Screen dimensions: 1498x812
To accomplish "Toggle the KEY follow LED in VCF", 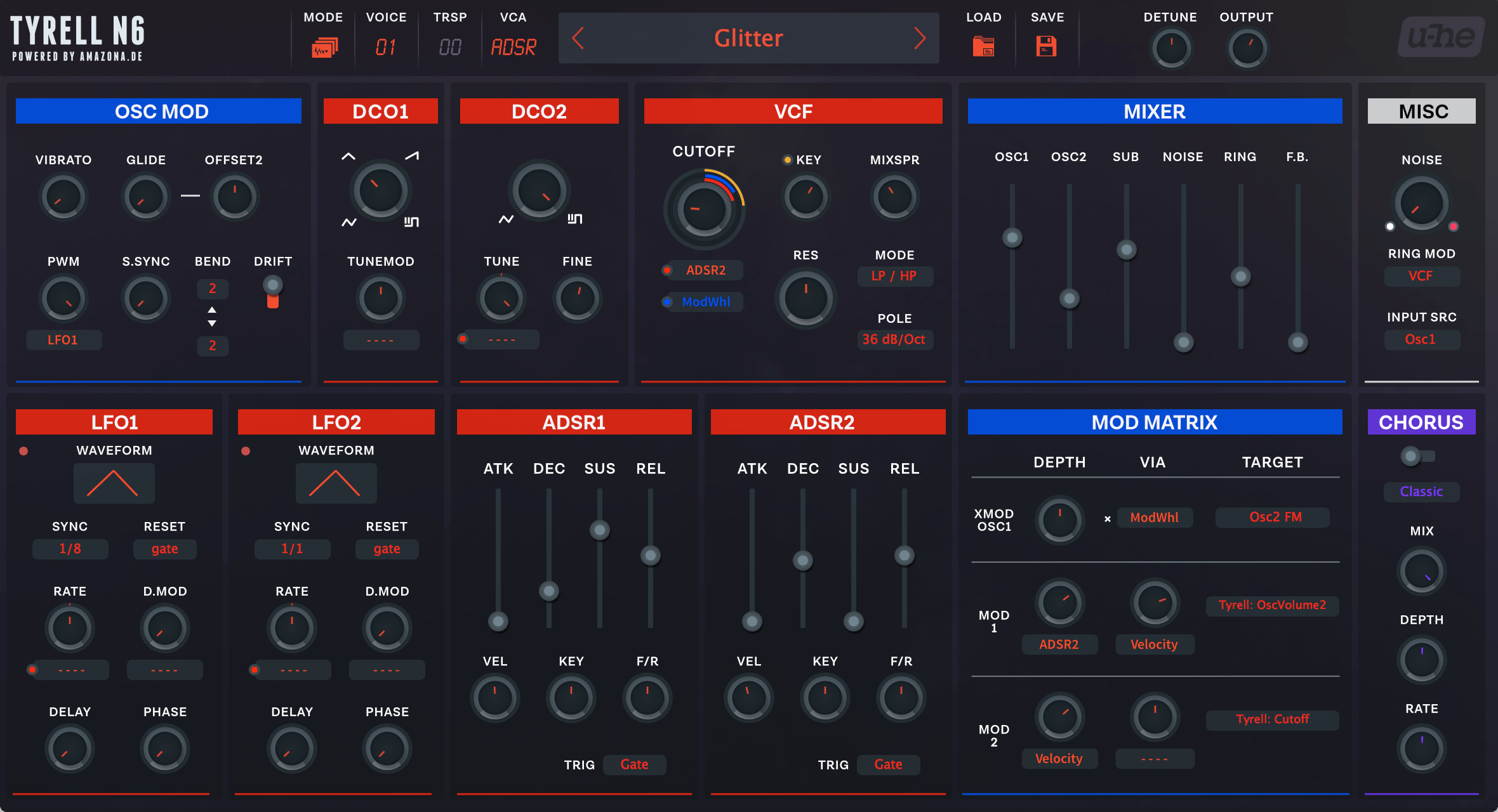I will 787,160.
